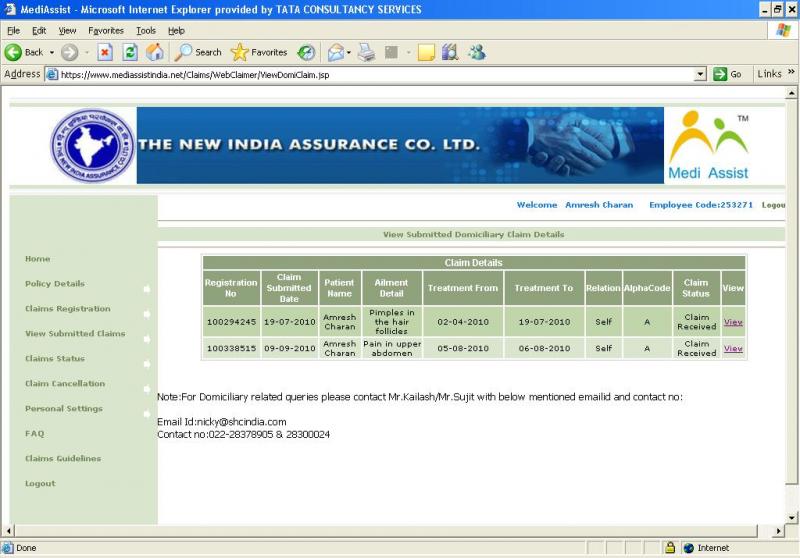This screenshot has width=800, height=558.
Task: Click the green Go arrow button
Action: 720,74
